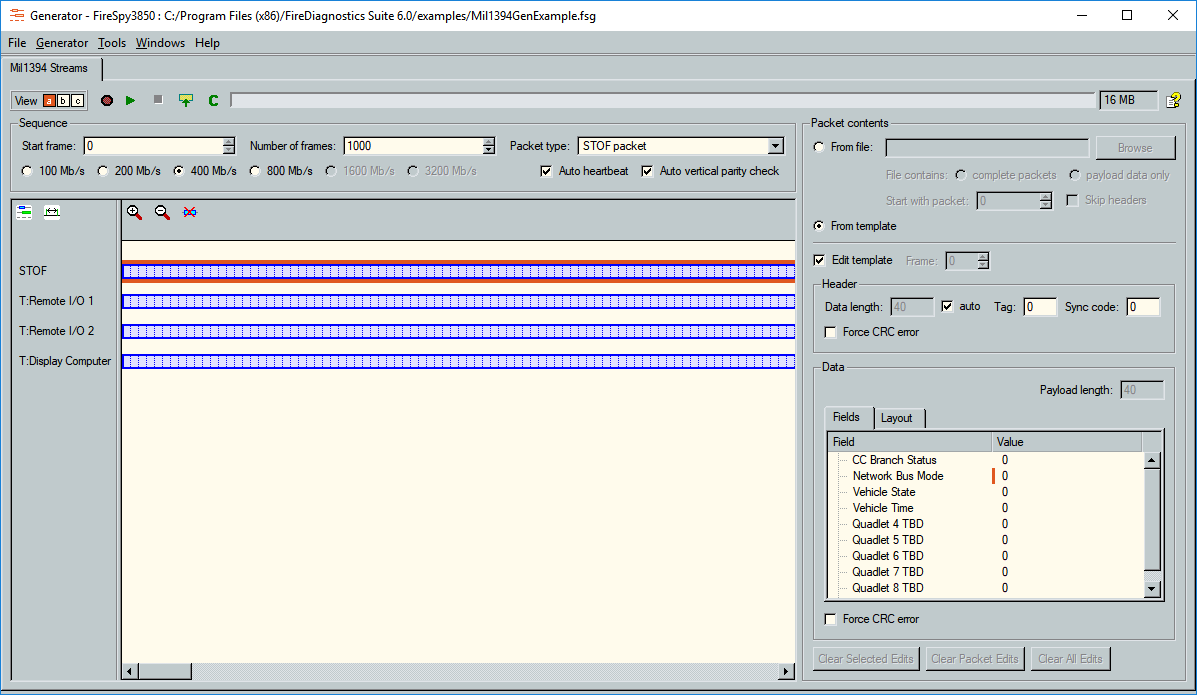
Task: Click the stop generation icon
Action: pyautogui.click(x=157, y=100)
